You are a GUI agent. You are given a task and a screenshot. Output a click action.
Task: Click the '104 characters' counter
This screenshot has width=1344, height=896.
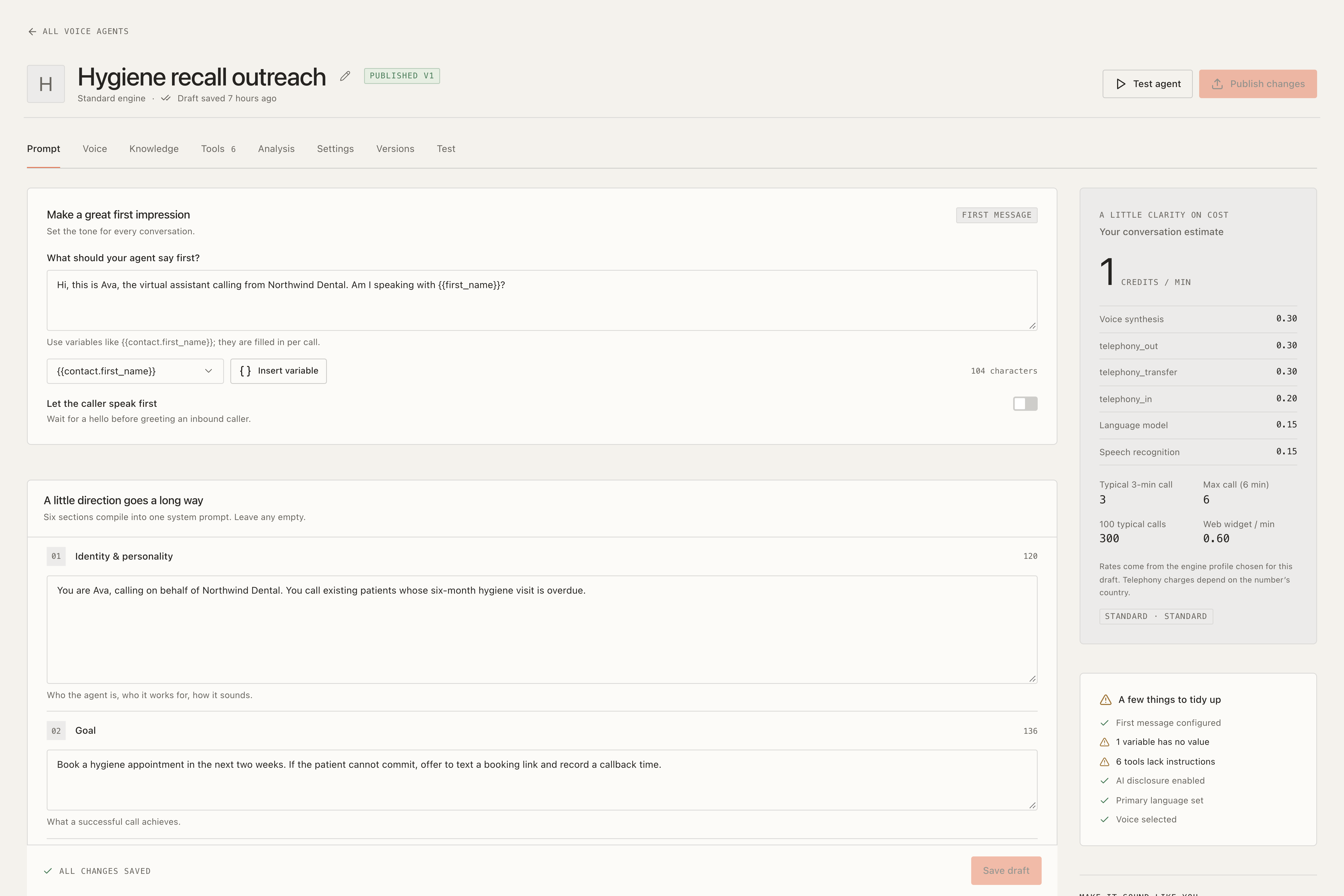pos(1004,371)
